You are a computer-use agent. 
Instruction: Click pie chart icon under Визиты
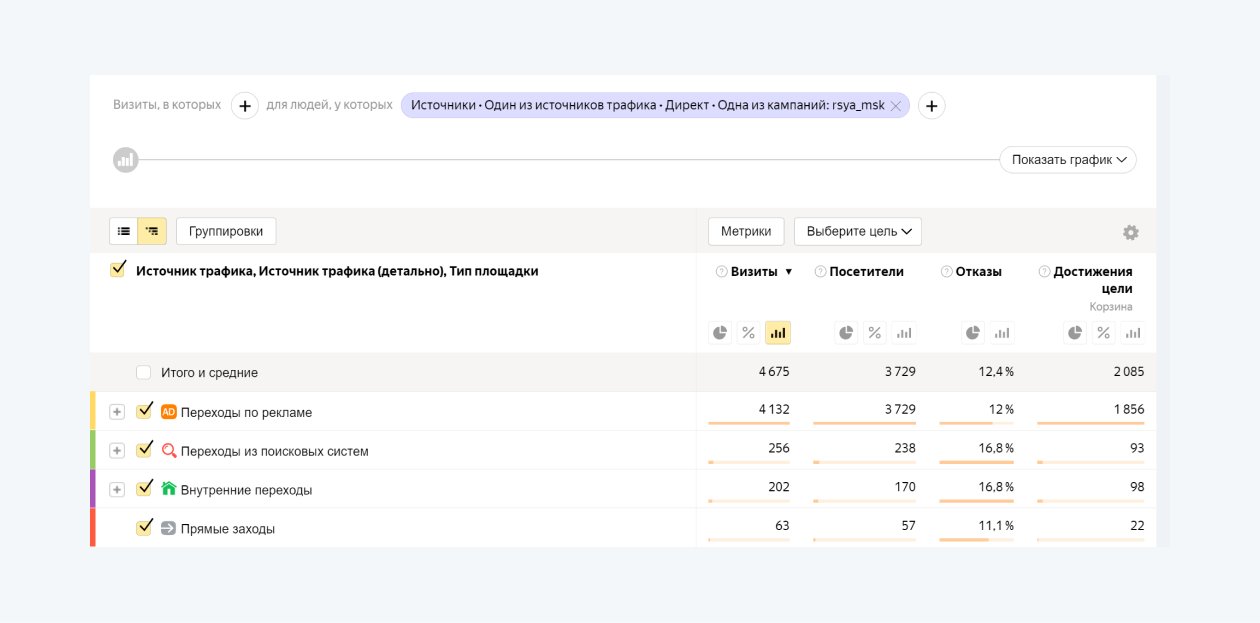pyautogui.click(x=720, y=333)
